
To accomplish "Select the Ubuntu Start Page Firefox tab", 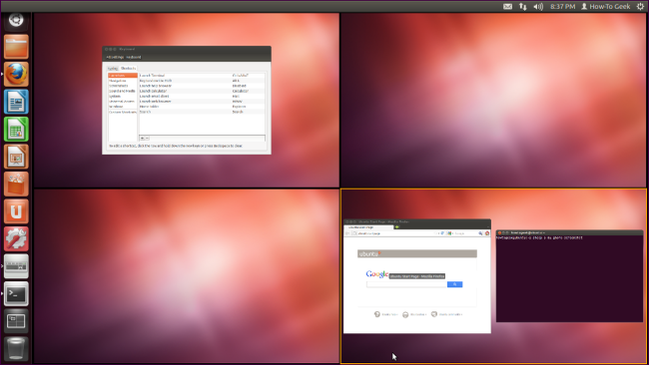I will 368,227.
